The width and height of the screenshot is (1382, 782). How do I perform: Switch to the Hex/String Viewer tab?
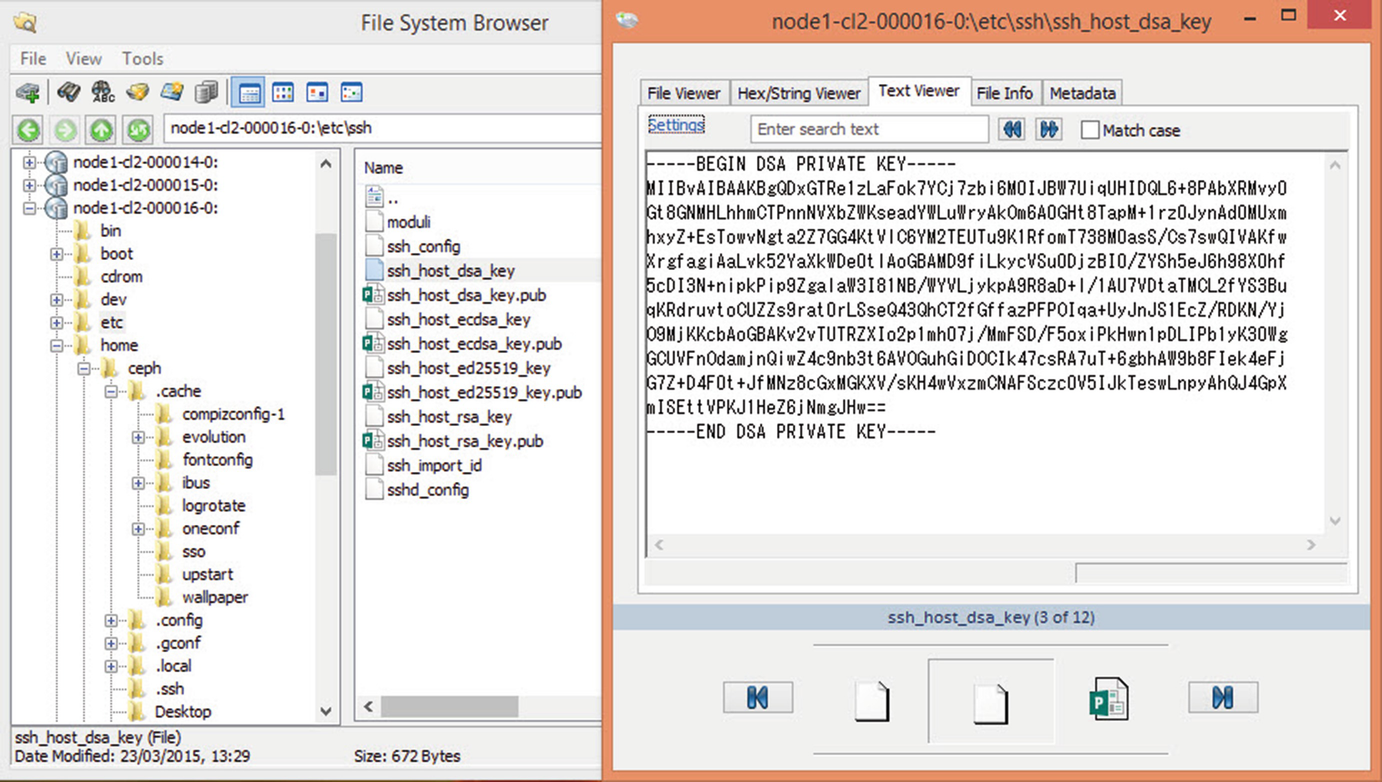click(x=799, y=93)
